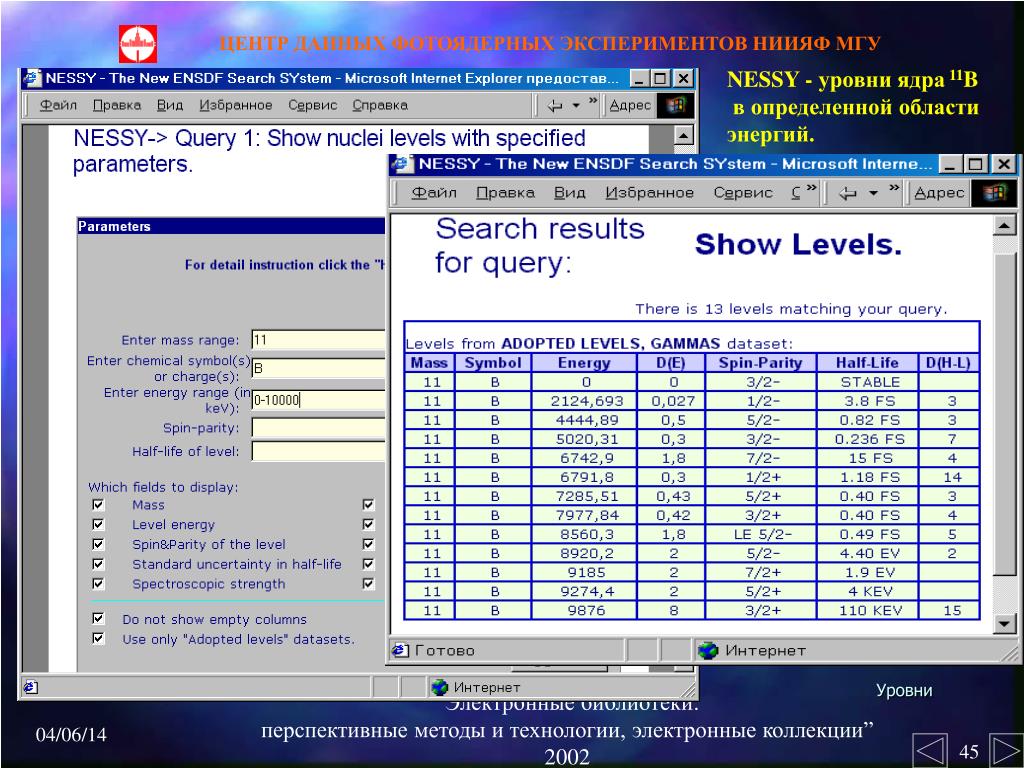Focus the Spin-parity input field
The width and height of the screenshot is (1024, 768).
coord(319,428)
